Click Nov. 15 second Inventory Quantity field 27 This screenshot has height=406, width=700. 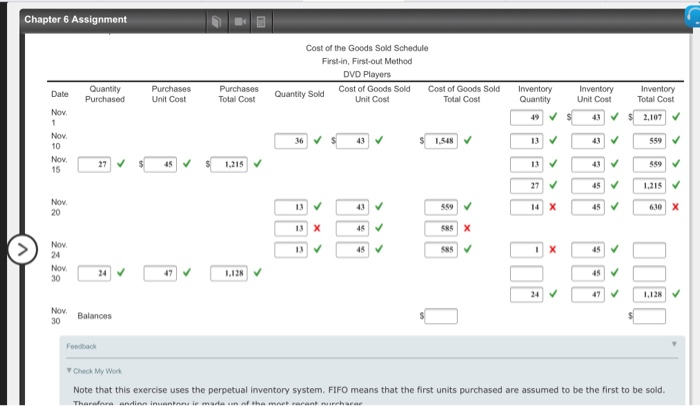click(x=527, y=186)
